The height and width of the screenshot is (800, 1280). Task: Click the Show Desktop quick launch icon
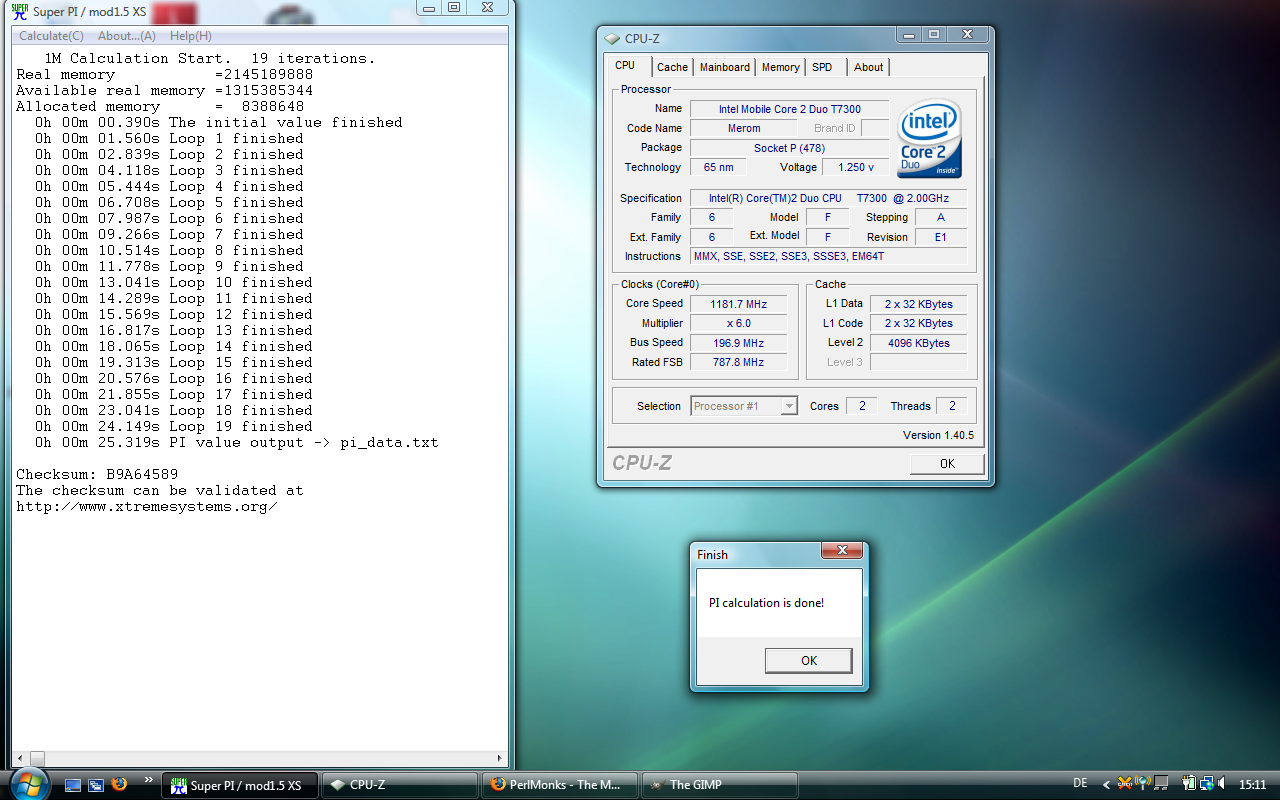(73, 785)
